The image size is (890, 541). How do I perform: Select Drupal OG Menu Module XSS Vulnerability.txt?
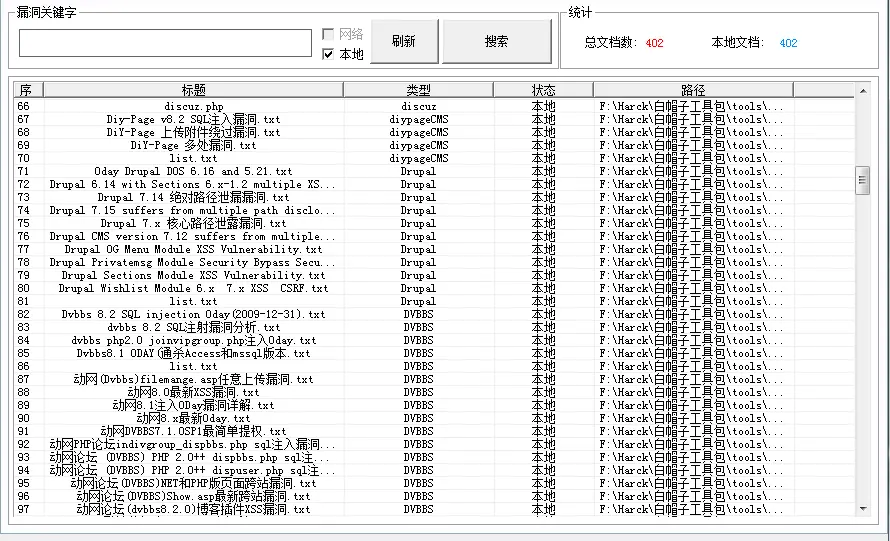(194, 250)
